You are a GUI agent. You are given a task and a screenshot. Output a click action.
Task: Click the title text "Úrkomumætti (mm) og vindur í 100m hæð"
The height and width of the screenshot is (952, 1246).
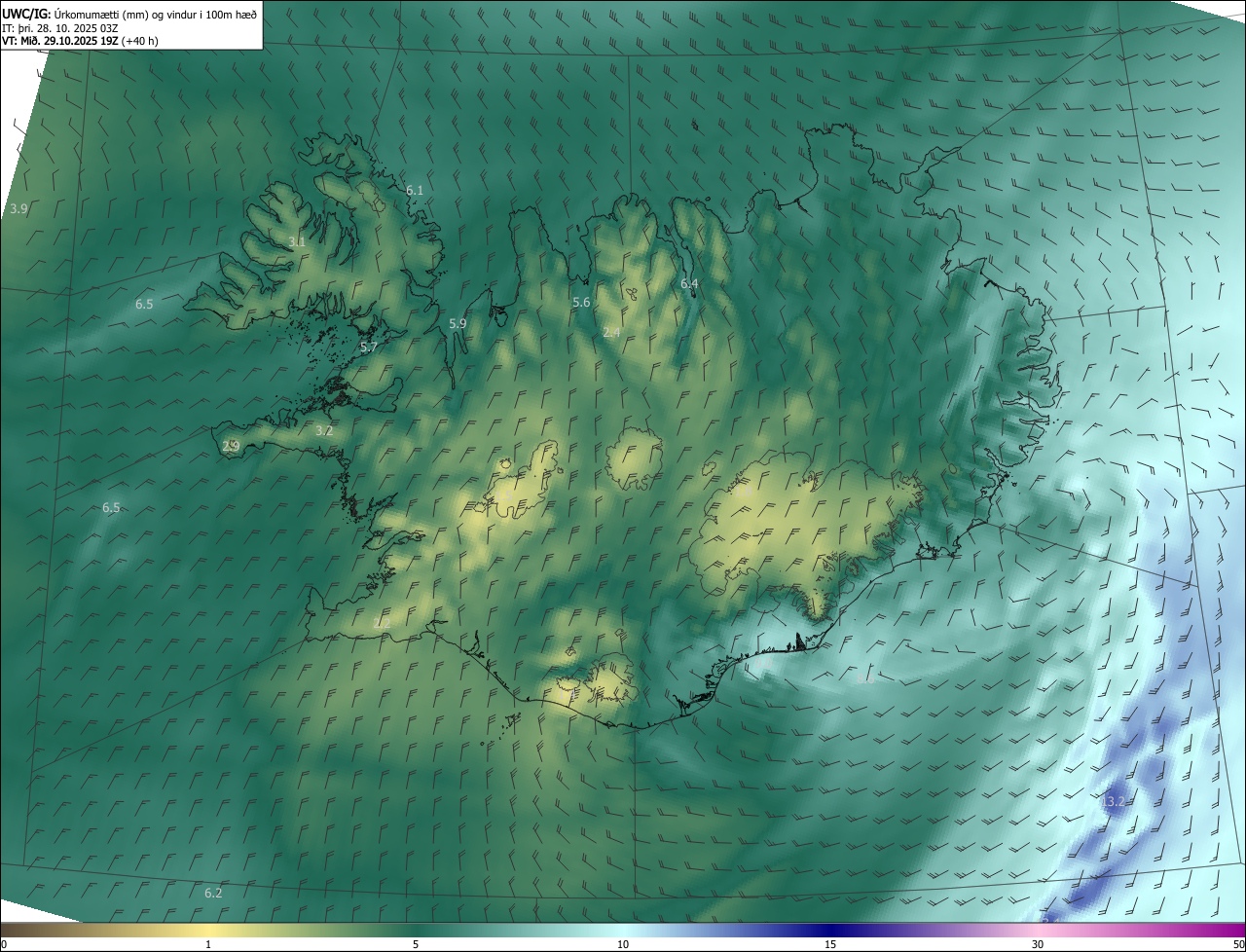(156, 13)
